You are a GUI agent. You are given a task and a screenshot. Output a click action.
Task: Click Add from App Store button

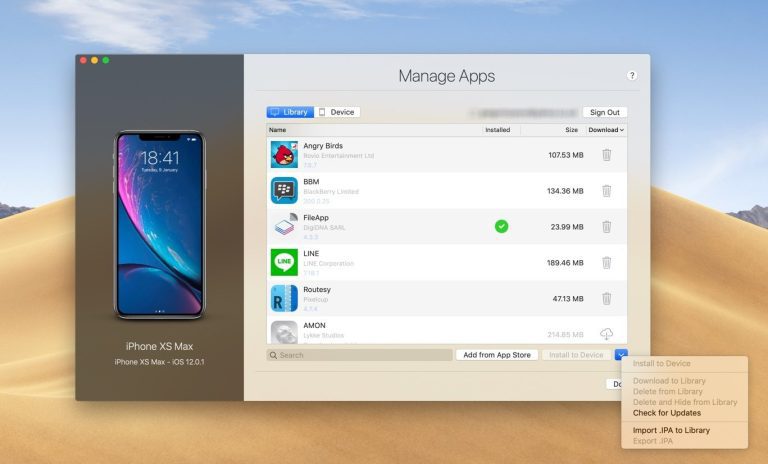pyautogui.click(x=497, y=355)
